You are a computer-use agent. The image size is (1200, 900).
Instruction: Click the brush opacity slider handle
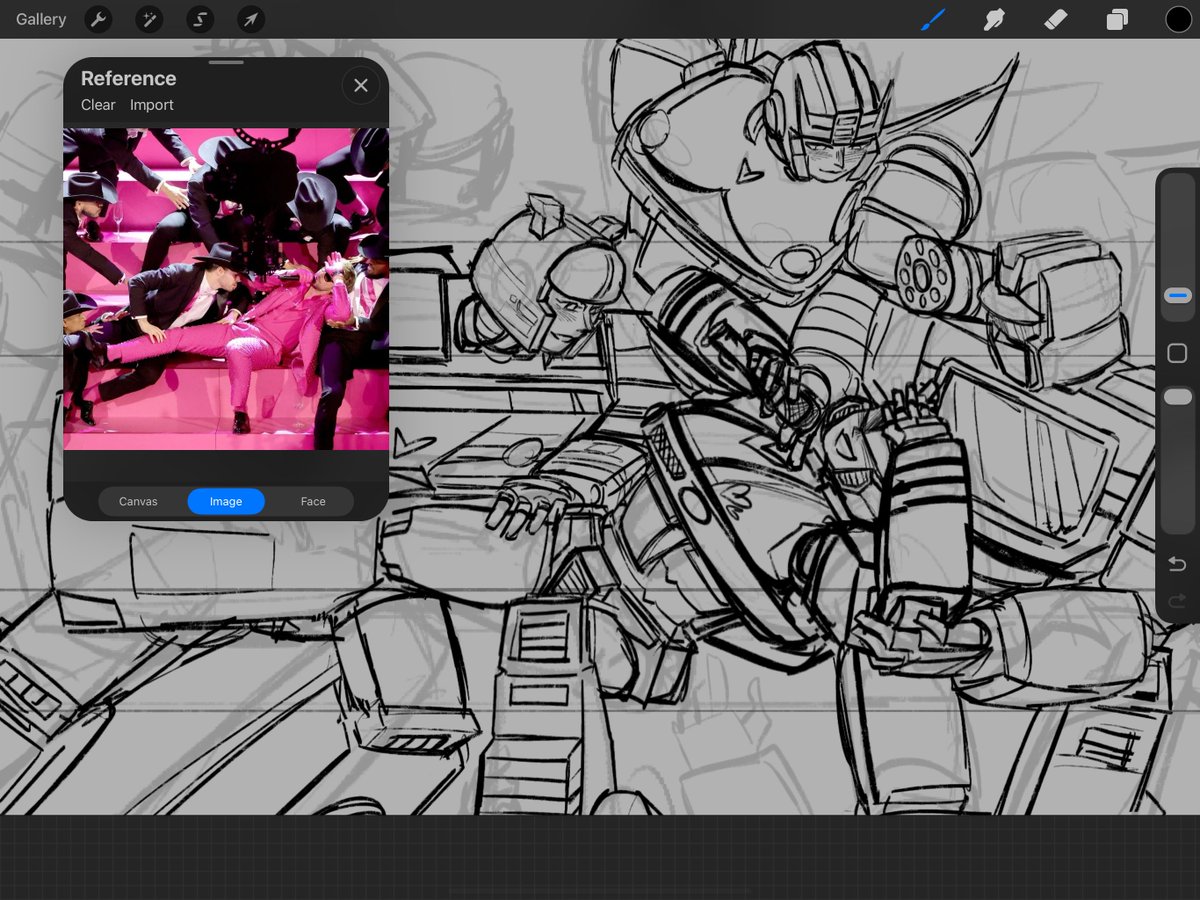click(x=1177, y=397)
